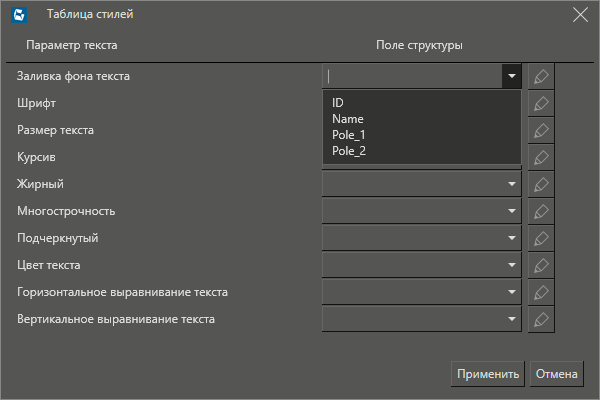The height and width of the screenshot is (400, 600).
Task: Click the Параметр текста column header
Action: point(72,45)
